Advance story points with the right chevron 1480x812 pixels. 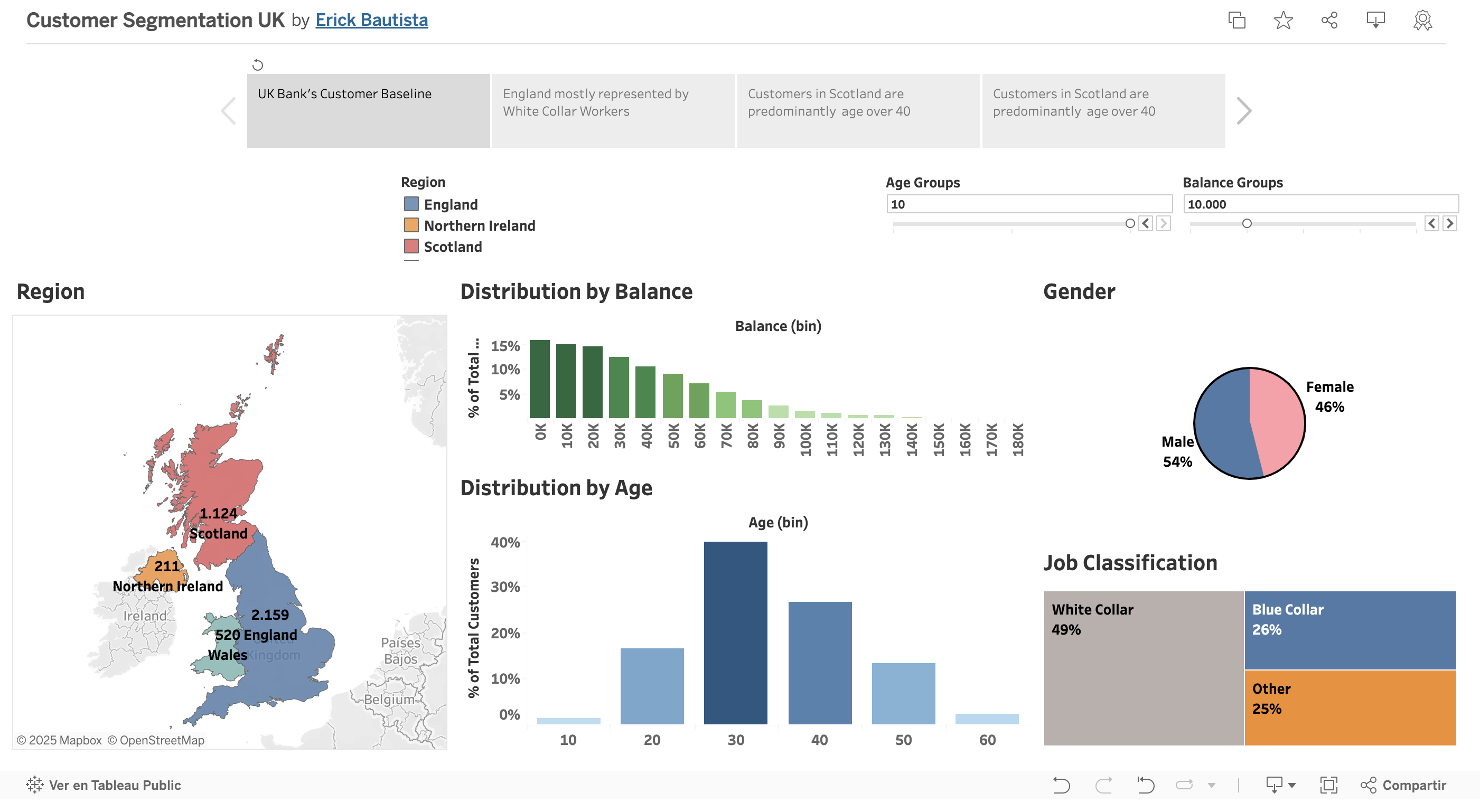tap(1244, 110)
